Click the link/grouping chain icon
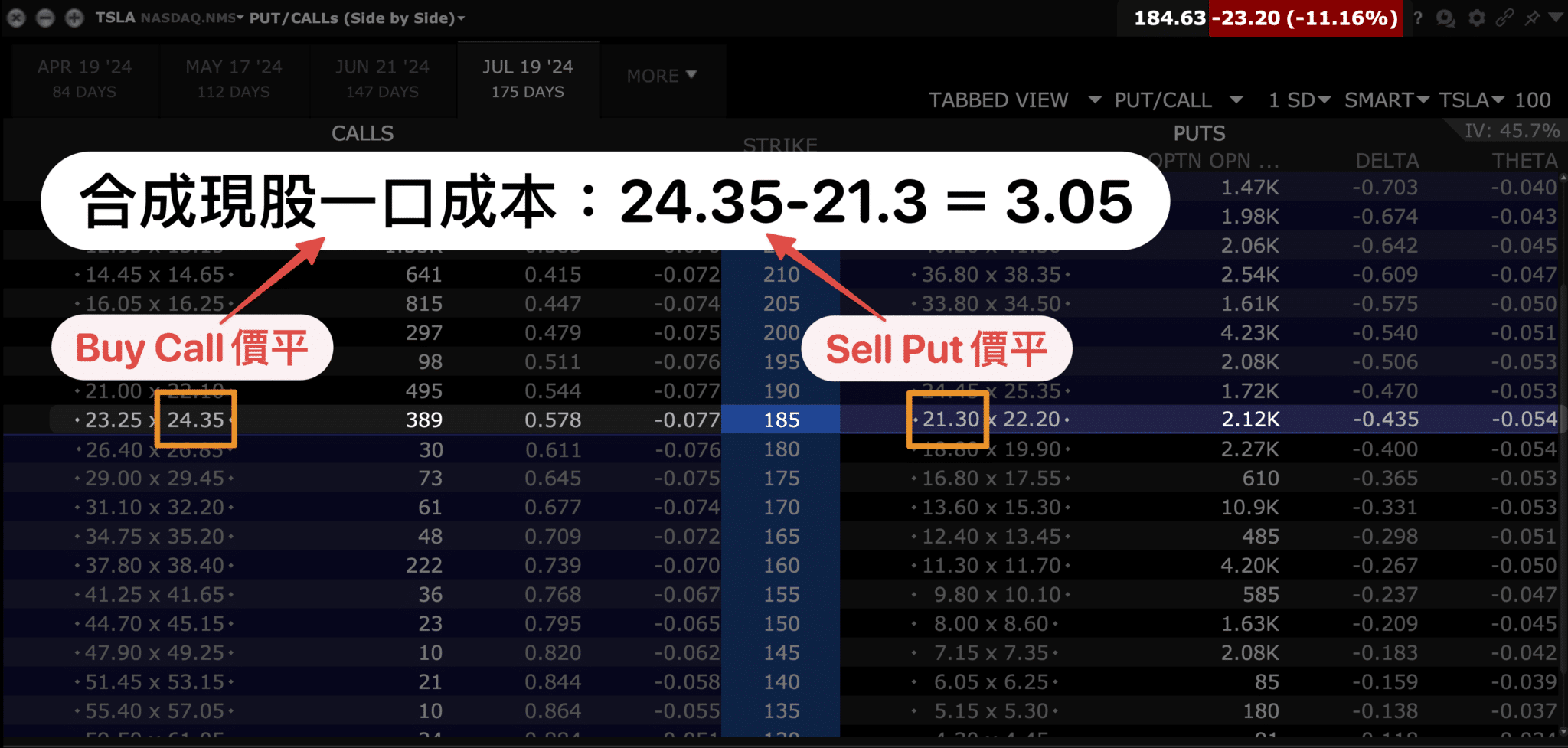Viewport: 1568px width, 748px height. [1505, 18]
